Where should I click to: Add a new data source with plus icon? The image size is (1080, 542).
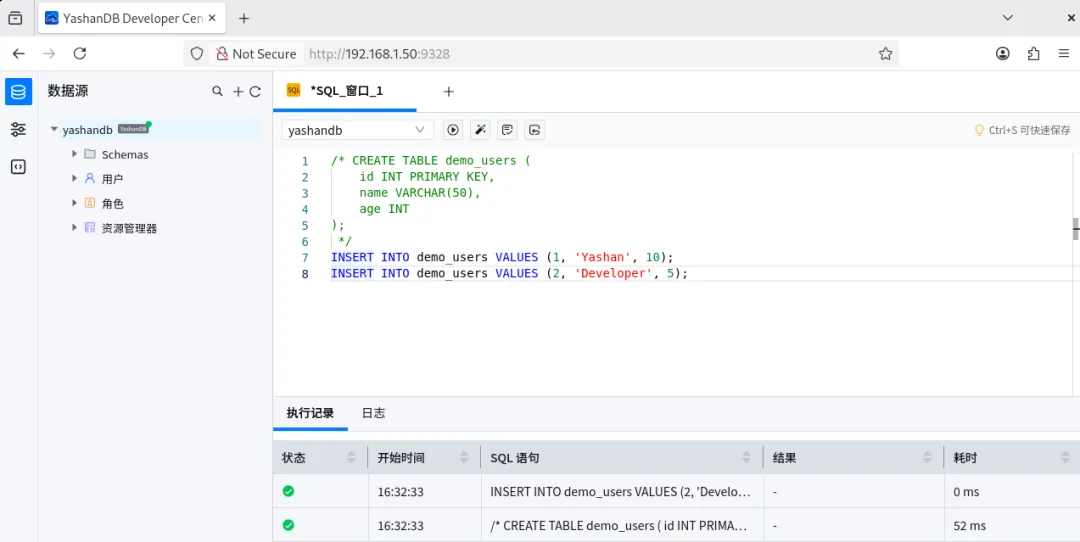(x=238, y=92)
